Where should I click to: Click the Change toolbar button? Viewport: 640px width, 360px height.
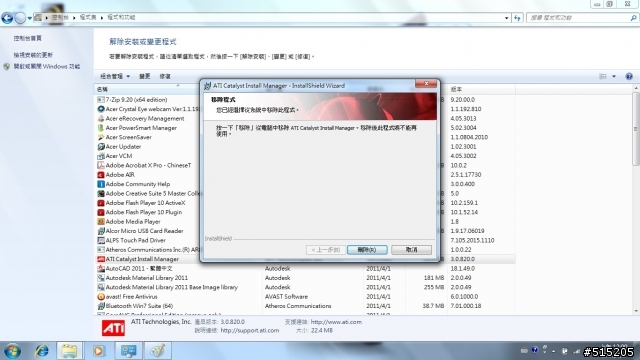[144, 76]
